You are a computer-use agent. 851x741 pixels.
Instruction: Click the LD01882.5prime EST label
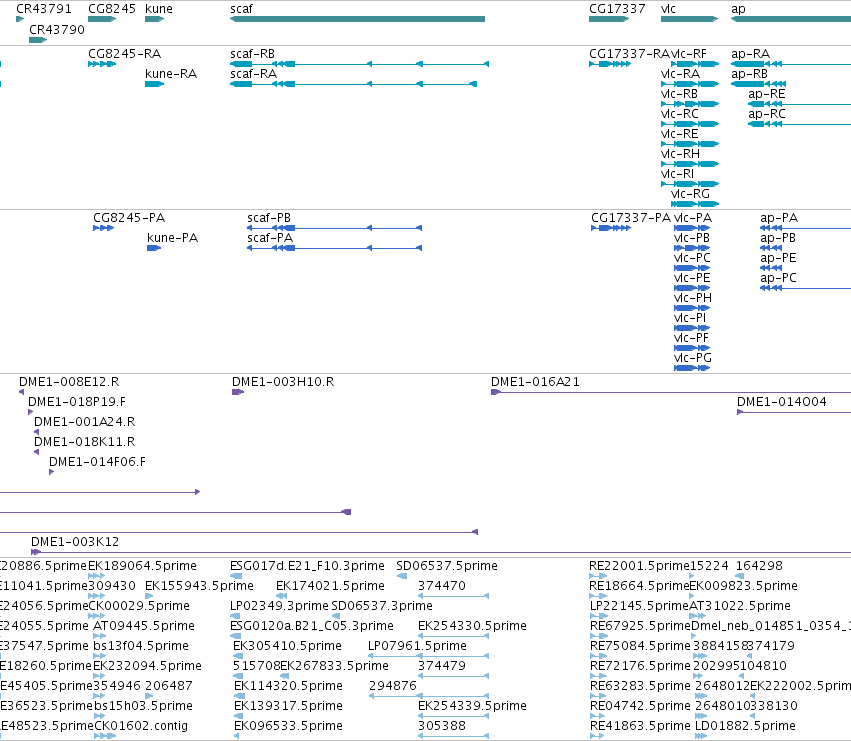[x=745, y=726]
